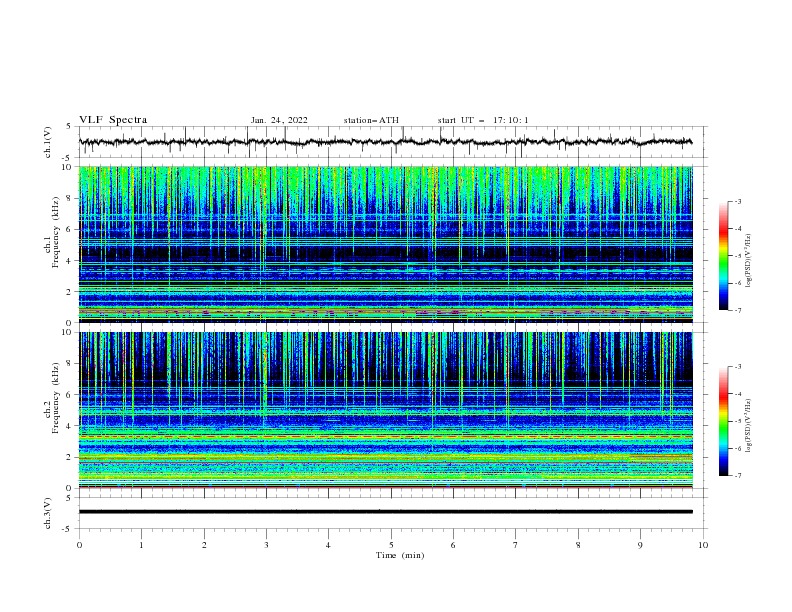Click the ch.3 flat voltage trace

[386, 512]
